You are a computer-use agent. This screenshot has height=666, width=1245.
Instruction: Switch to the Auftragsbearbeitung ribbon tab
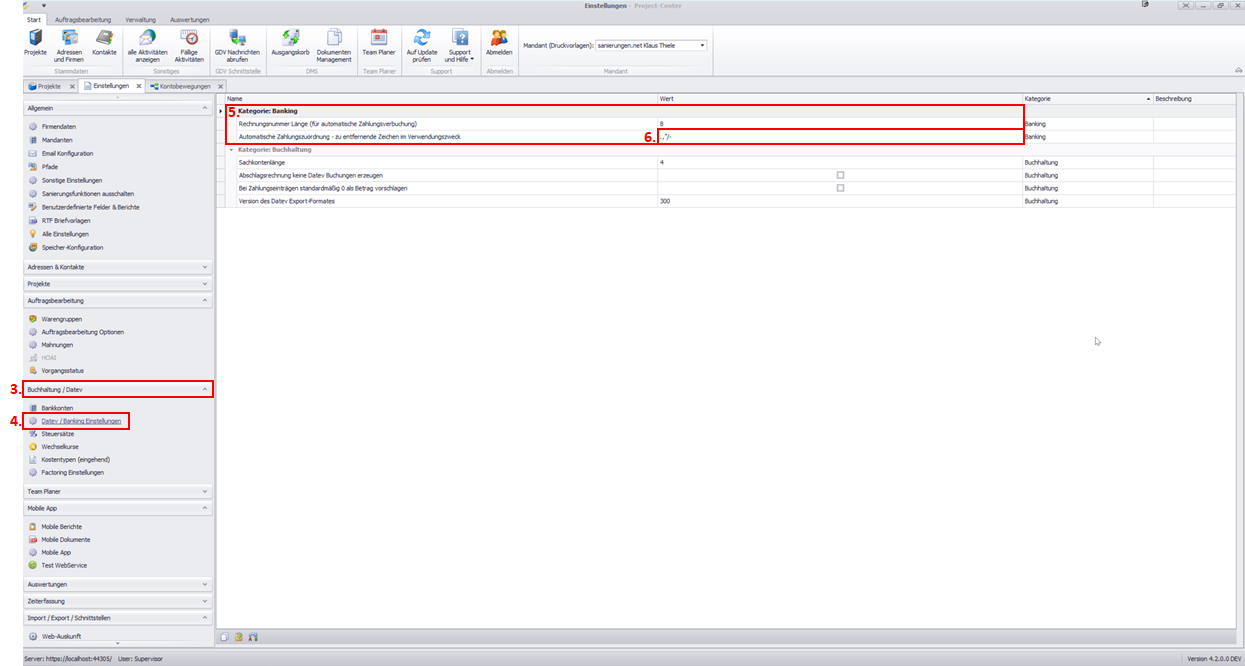(x=83, y=20)
